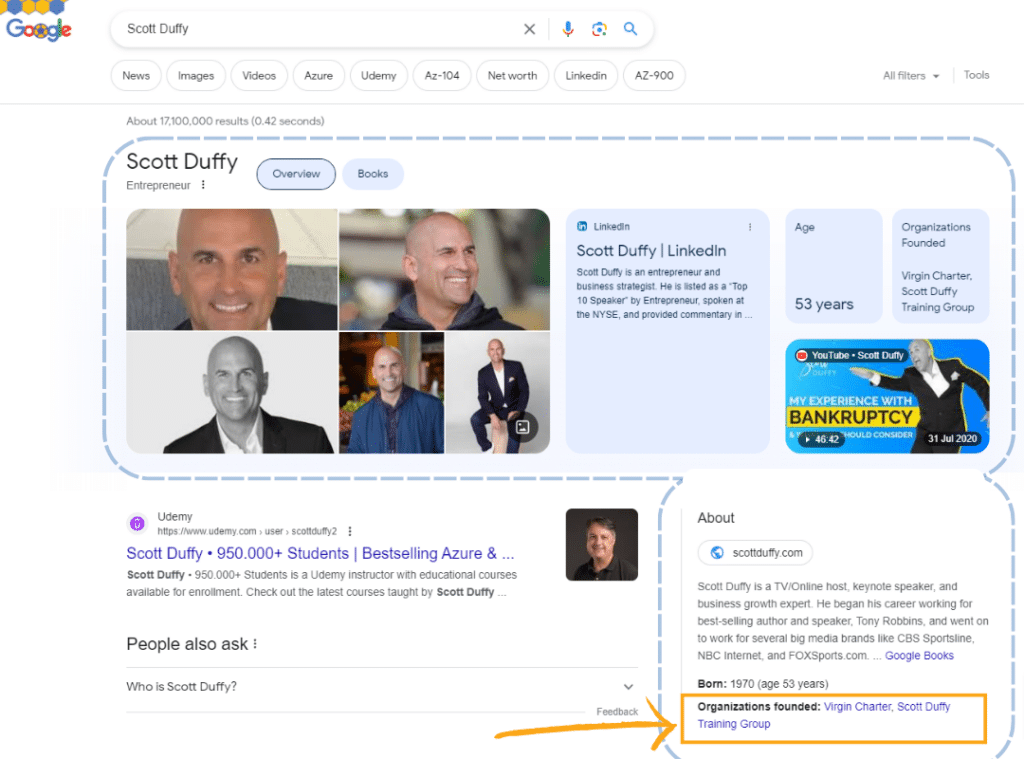This screenshot has height=759, width=1024.
Task: Select the Udemy filter chip
Action: coord(379,75)
